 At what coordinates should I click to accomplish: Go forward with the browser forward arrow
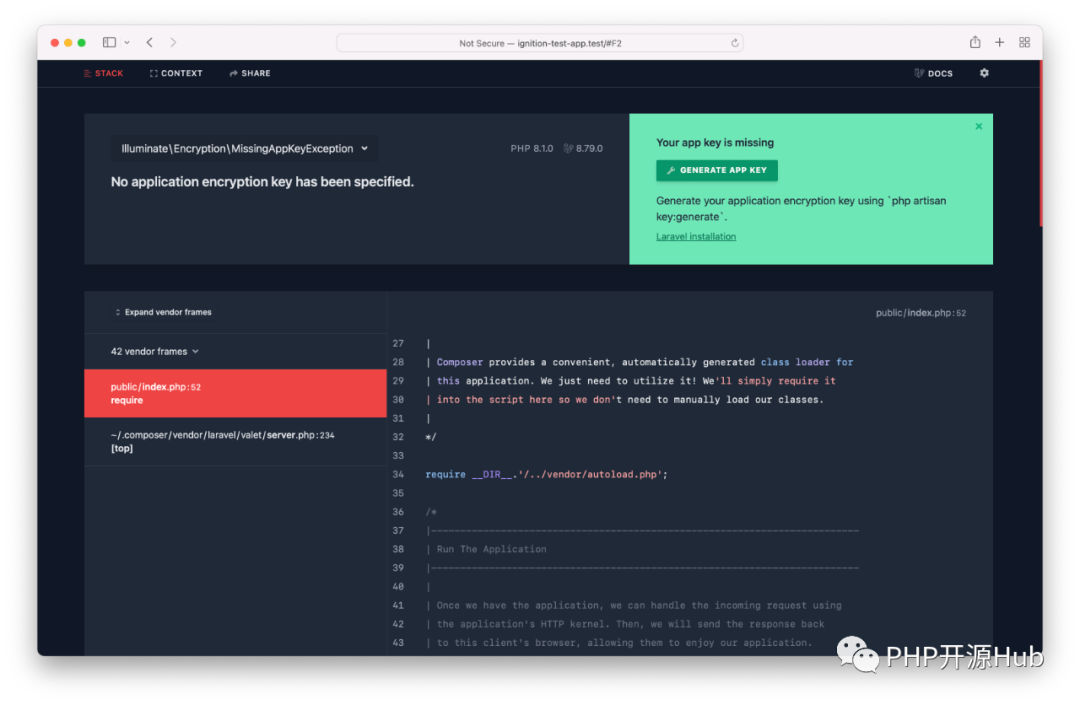click(173, 42)
